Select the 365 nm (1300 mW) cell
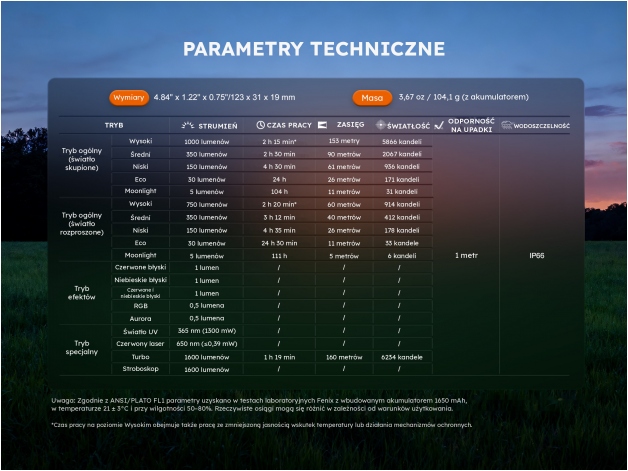 [x=207, y=331]
